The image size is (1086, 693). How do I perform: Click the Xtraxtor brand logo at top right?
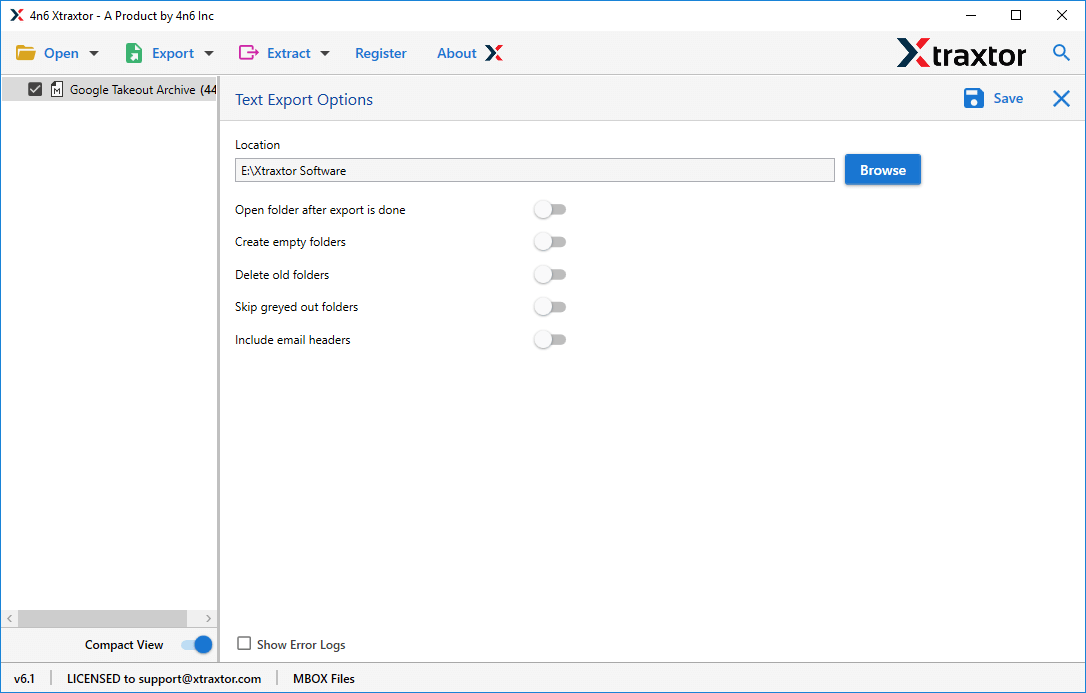(x=961, y=53)
